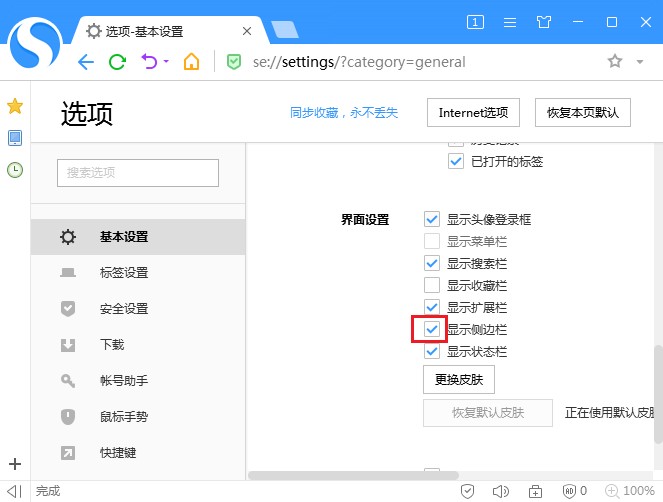663x502 pixels.
Task: Click the 恢复本页默认 button
Action: coord(583,112)
